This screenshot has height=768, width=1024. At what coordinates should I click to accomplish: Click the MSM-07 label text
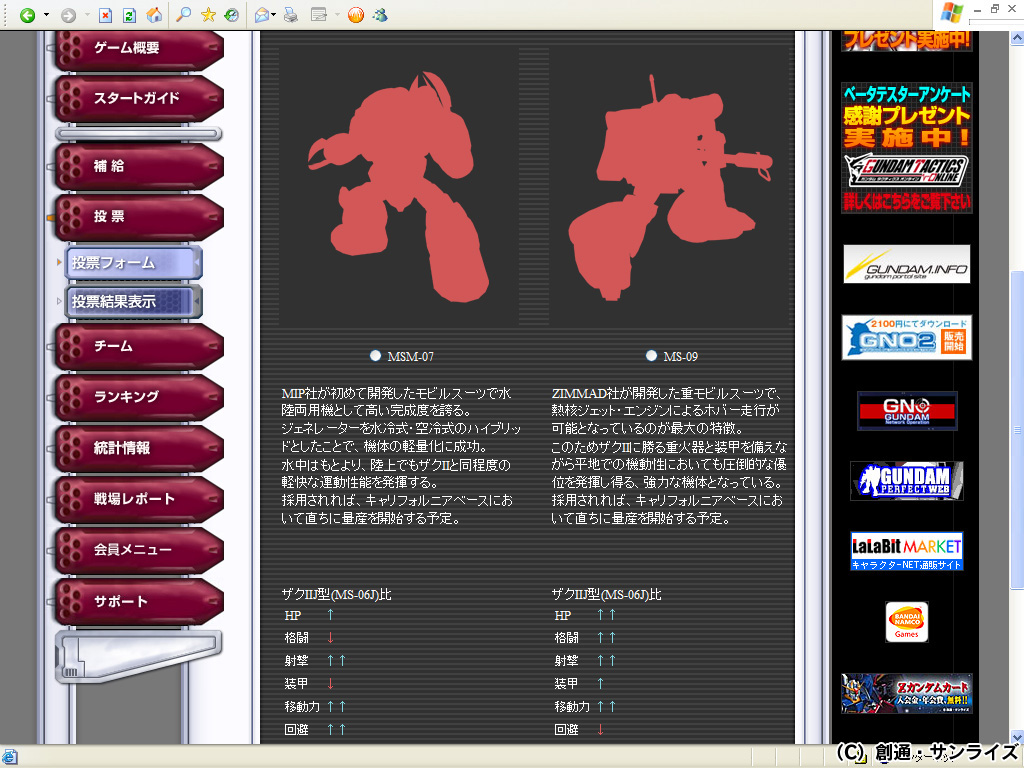[x=410, y=357]
